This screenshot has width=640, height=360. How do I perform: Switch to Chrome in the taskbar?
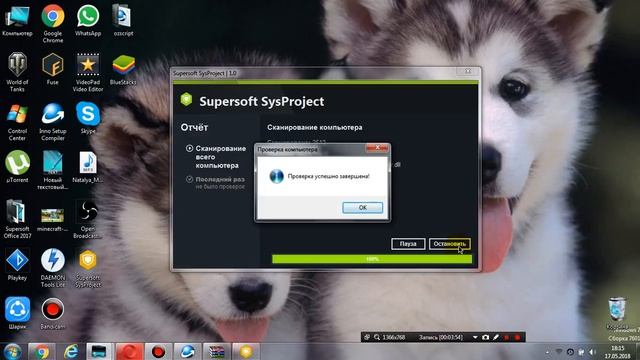(41, 351)
